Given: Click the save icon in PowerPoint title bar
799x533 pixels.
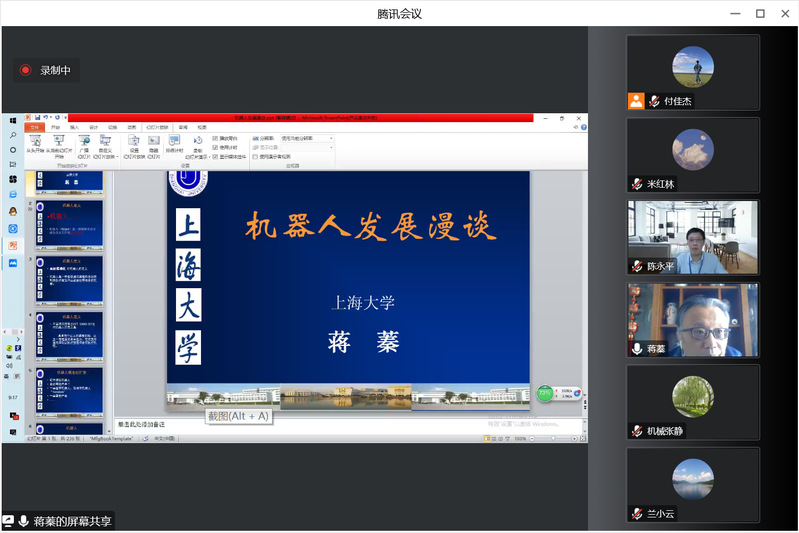Looking at the screenshot, I should tap(37, 118).
